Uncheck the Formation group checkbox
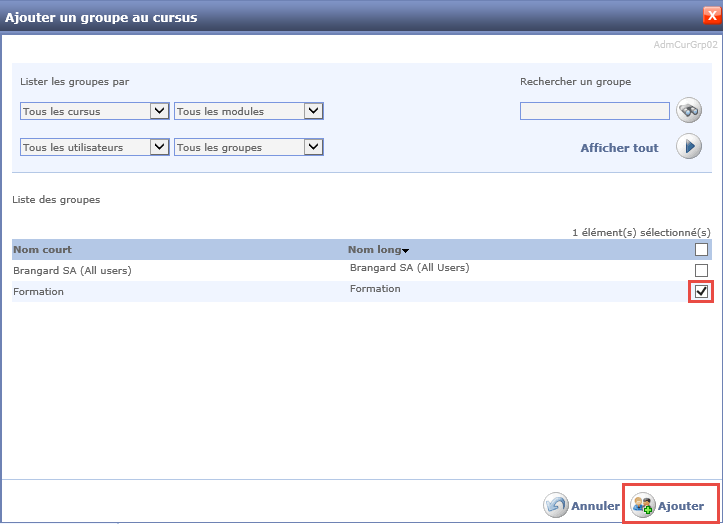Screen dimensions: 723x524 click(701, 291)
